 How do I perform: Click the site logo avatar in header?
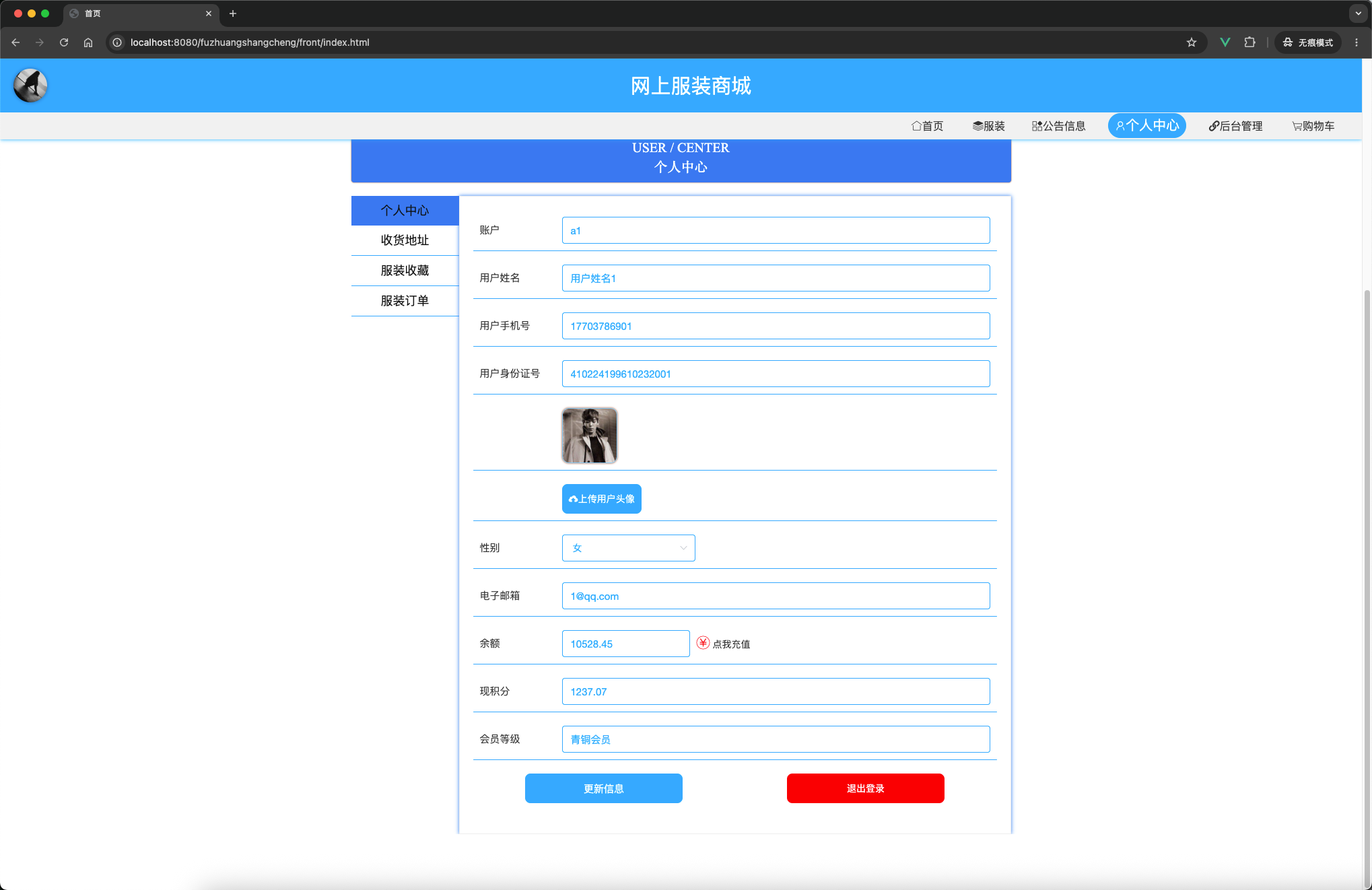[30, 85]
